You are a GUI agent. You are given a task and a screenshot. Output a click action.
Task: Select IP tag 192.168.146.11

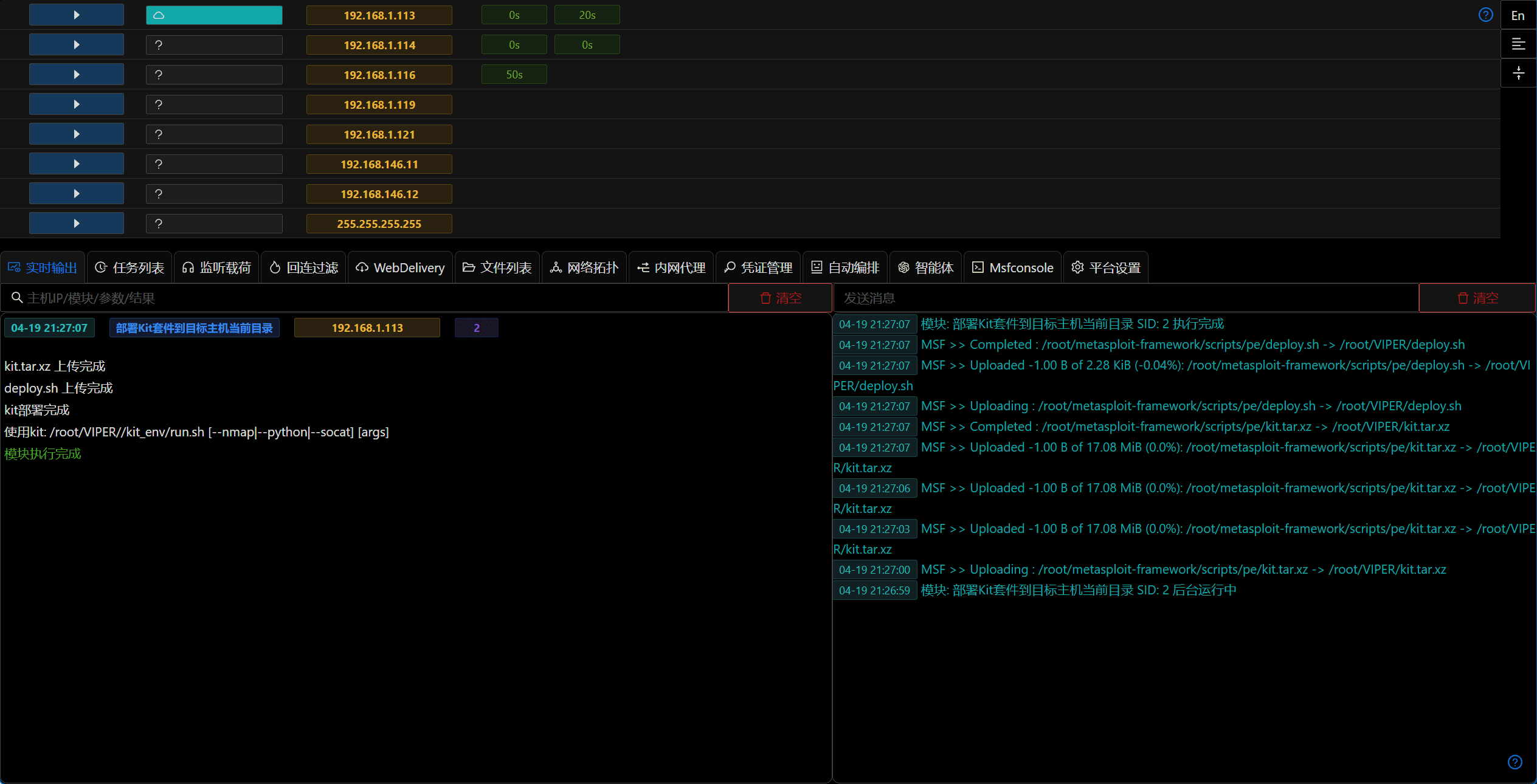tap(379, 164)
